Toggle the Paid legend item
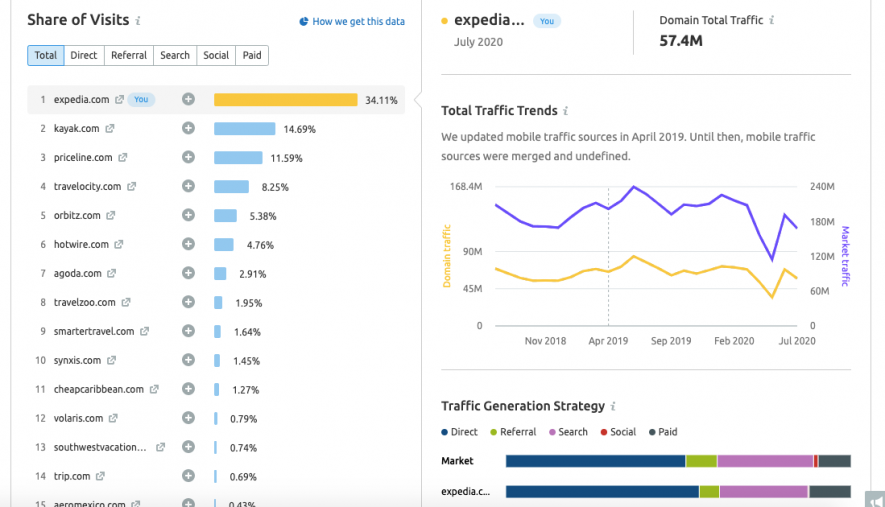885x507 pixels. [x=663, y=432]
